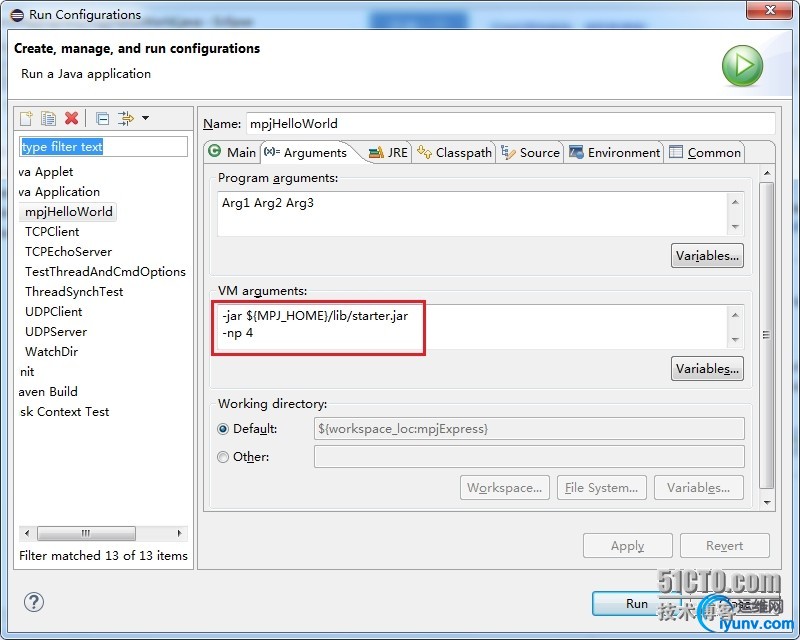Select the UDPServer configuration
The image size is (800, 640).
click(56, 332)
